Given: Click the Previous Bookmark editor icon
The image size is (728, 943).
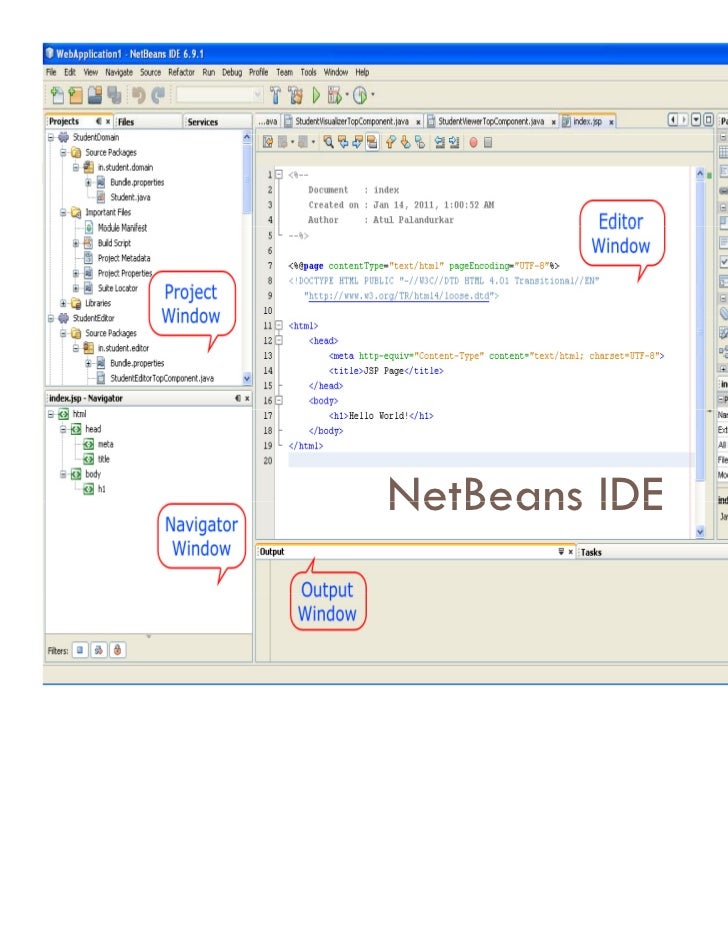Looking at the screenshot, I should tap(391, 143).
